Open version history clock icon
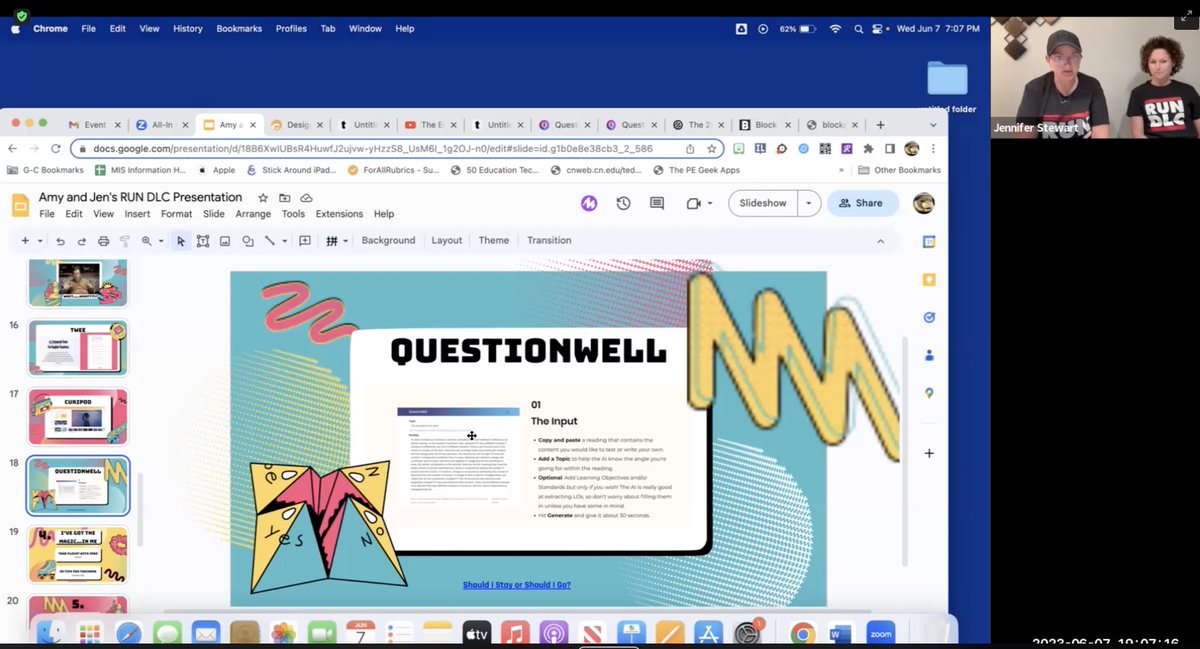 click(x=623, y=203)
